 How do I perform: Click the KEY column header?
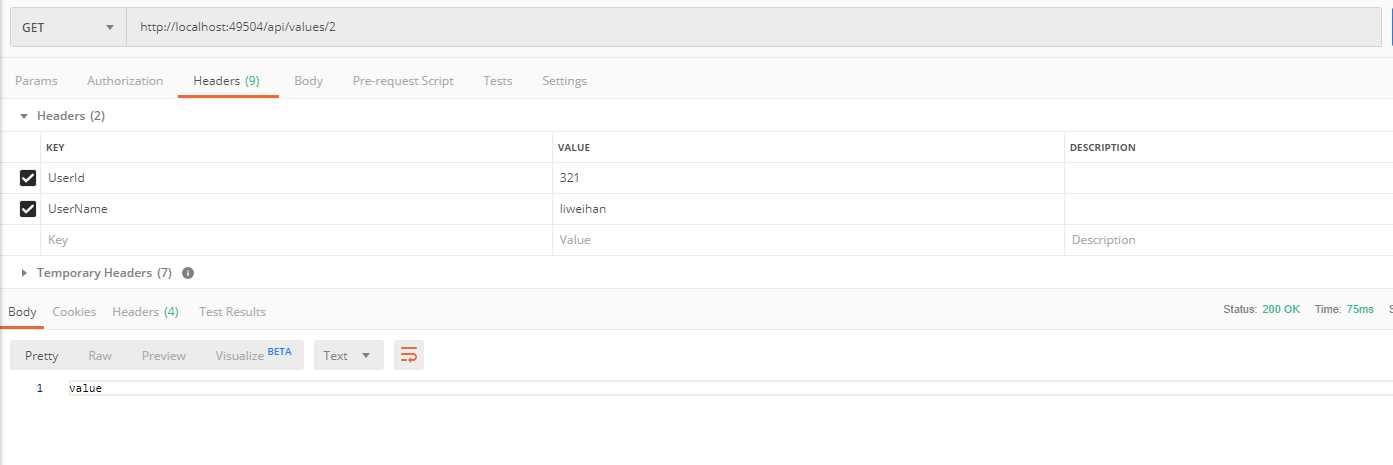[x=56, y=148]
